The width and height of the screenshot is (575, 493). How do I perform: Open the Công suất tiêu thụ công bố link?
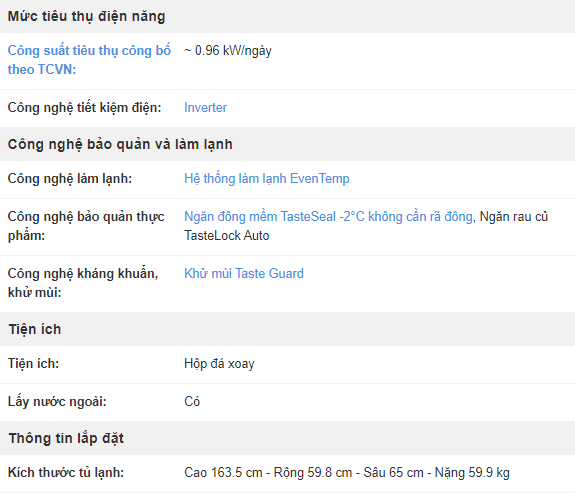pos(89,60)
